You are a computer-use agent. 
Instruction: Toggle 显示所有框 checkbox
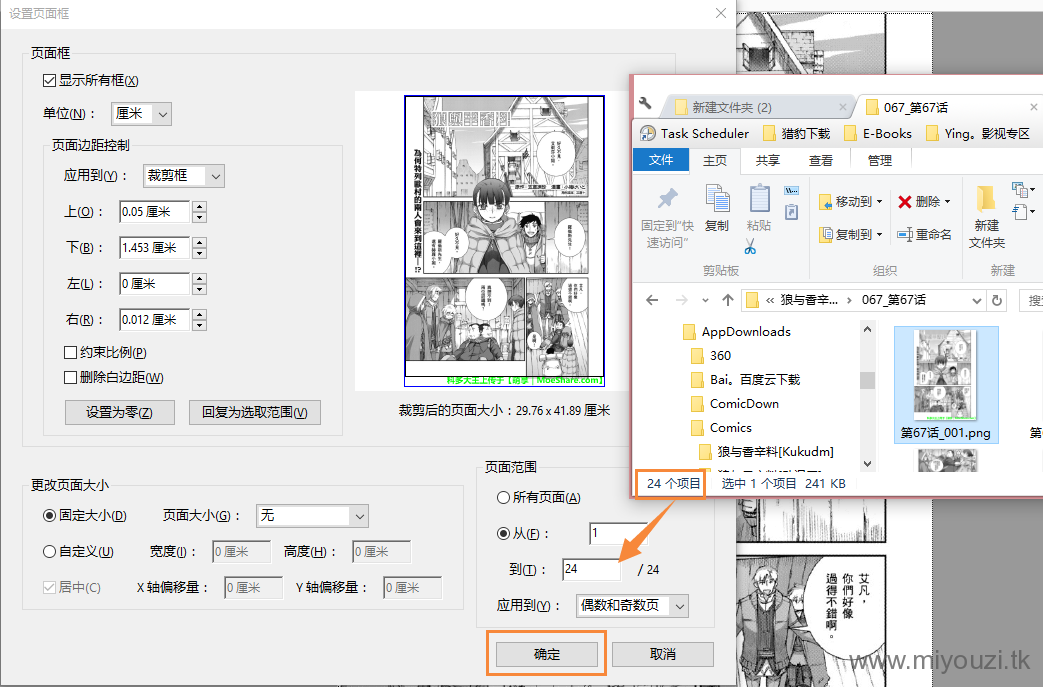[x=49, y=80]
